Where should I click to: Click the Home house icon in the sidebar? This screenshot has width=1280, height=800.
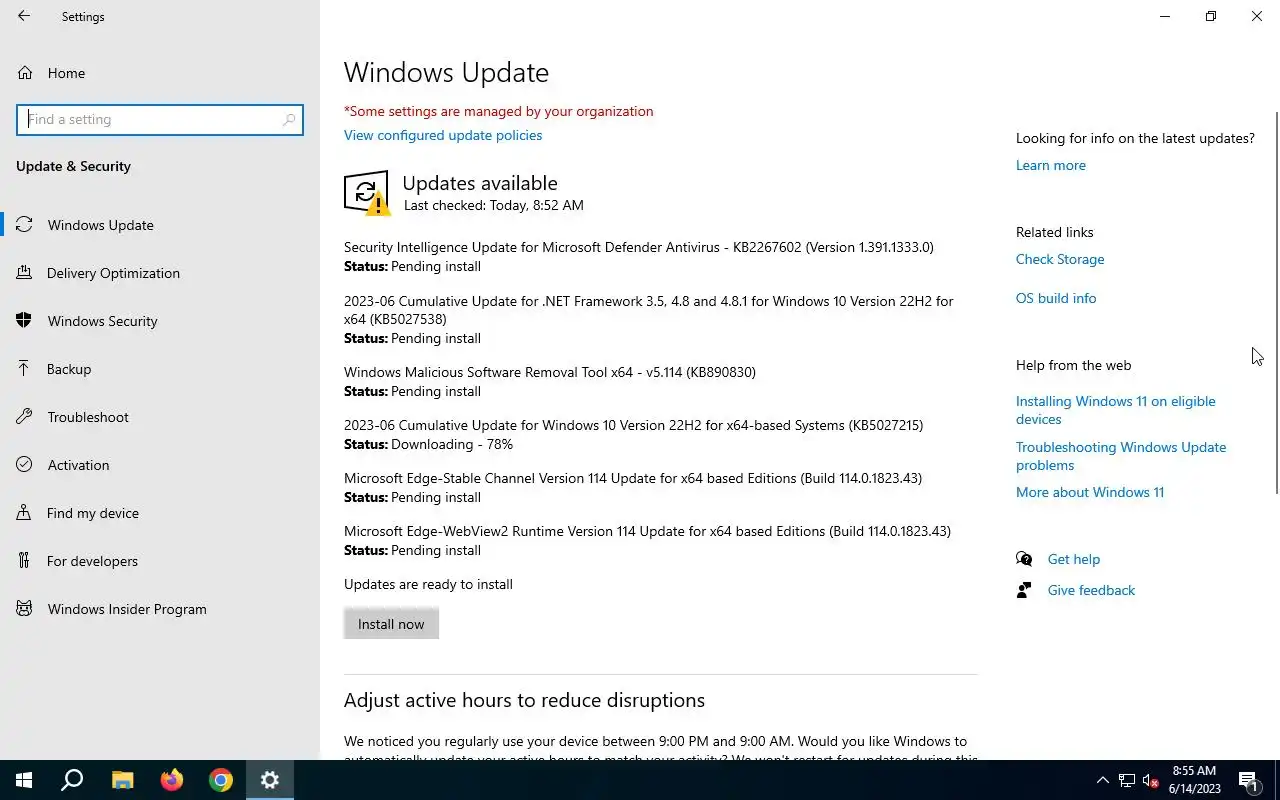pyautogui.click(x=24, y=73)
